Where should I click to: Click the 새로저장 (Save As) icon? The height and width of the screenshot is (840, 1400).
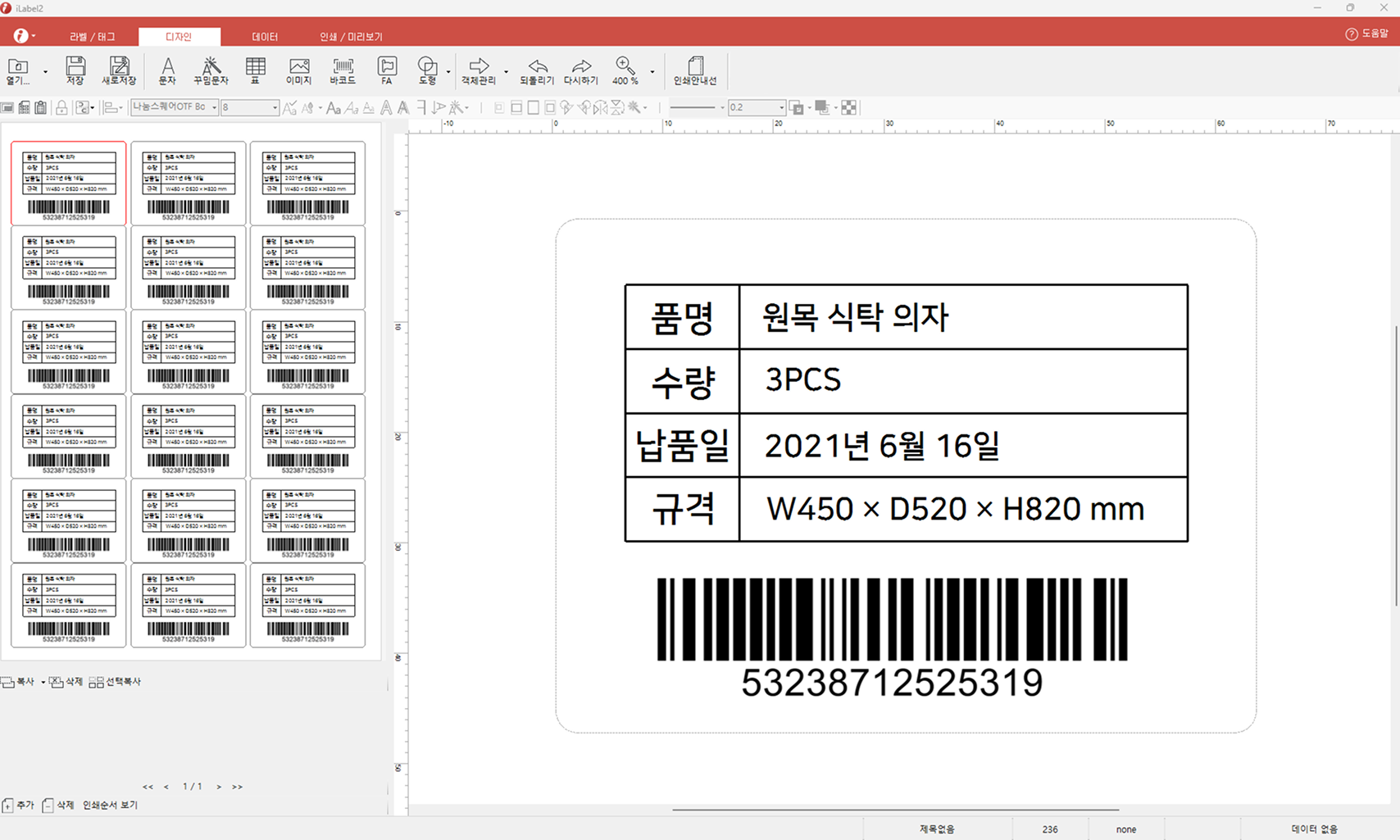tap(119, 66)
